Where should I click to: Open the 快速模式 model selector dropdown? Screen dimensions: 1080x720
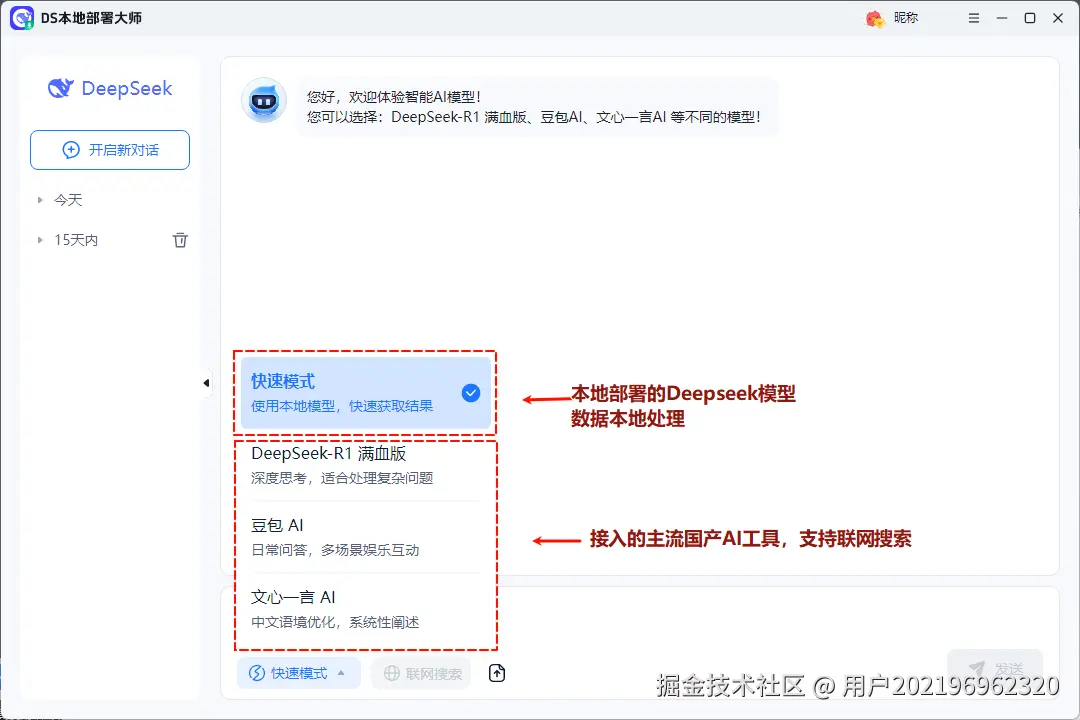298,673
